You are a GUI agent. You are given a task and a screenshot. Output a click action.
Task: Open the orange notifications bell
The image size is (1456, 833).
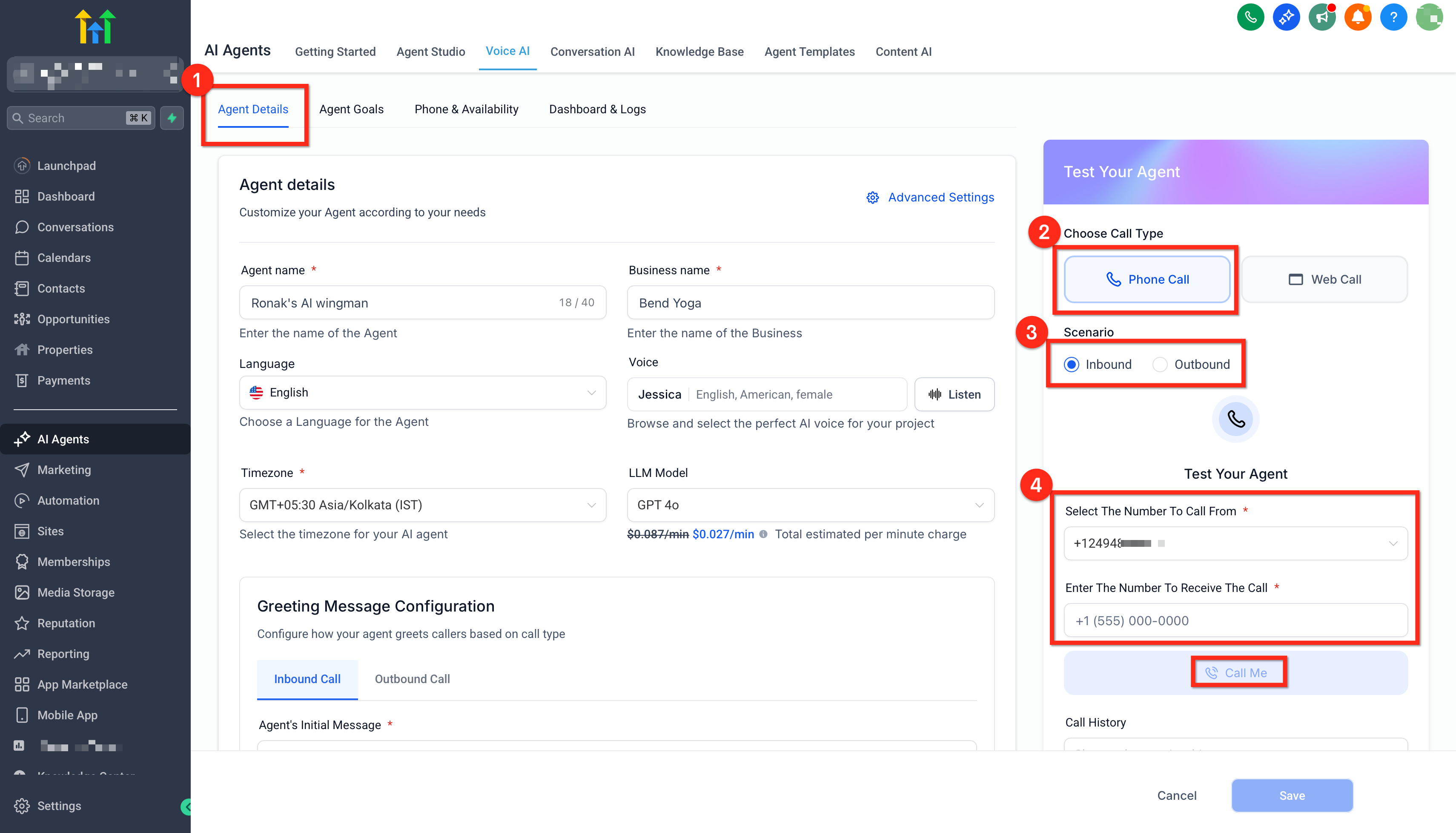coord(1358,17)
